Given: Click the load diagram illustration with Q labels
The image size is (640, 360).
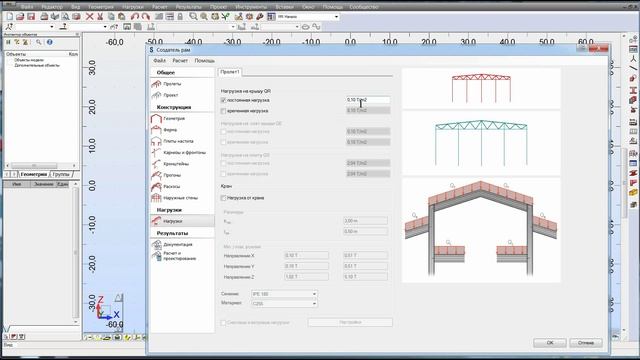Looking at the screenshot, I should pos(481,230).
